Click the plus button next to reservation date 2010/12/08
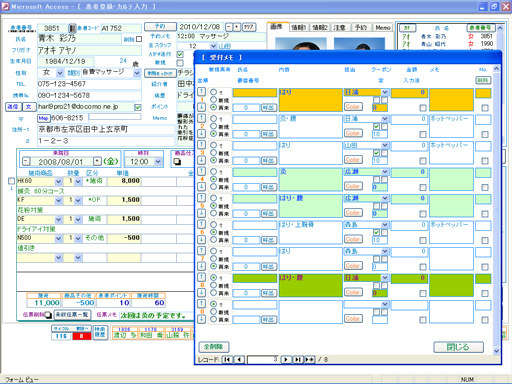Image resolution: width=512 pixels, height=384 pixels. 237,27
